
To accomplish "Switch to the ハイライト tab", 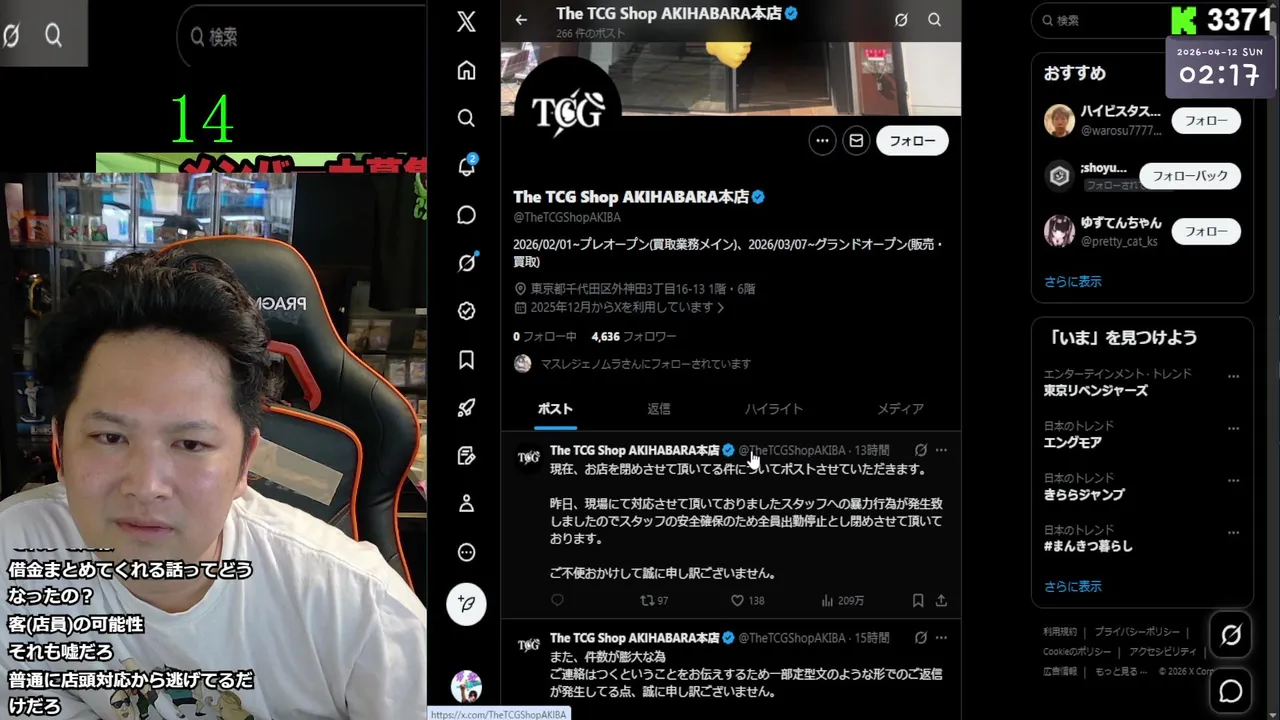I will pyautogui.click(x=774, y=409).
